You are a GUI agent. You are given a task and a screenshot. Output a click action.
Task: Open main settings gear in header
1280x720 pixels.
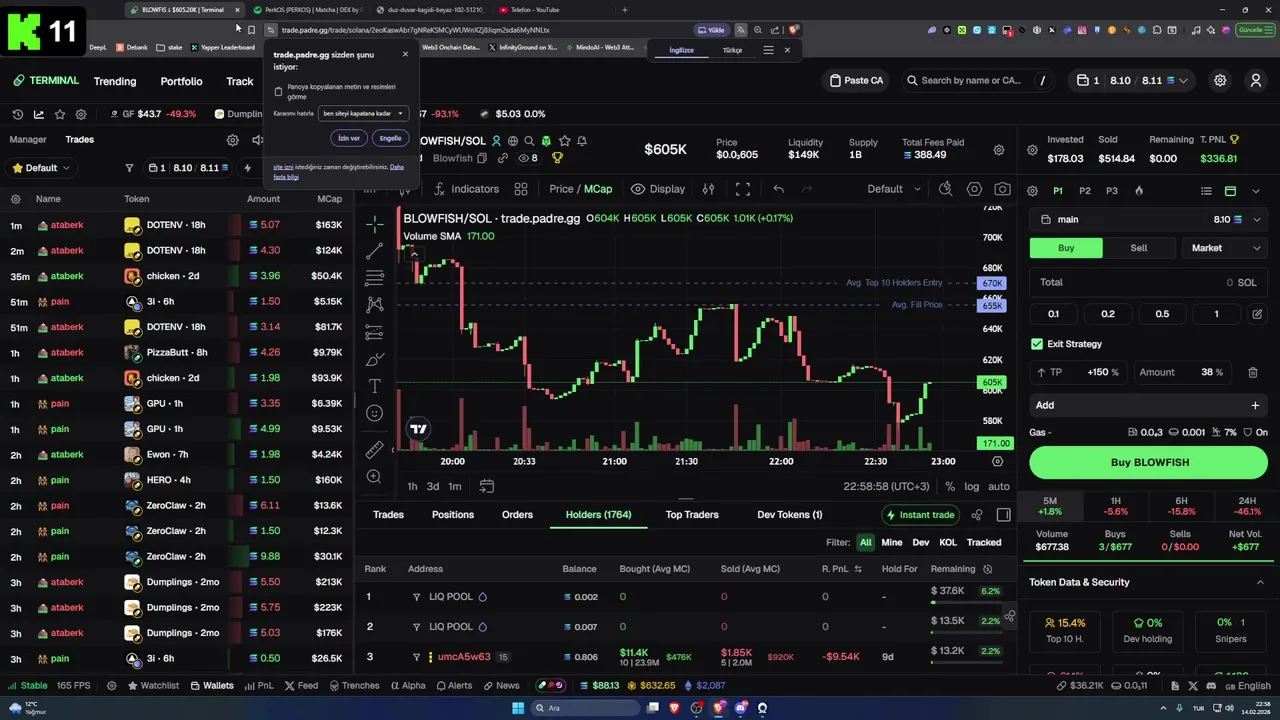coord(1220,80)
